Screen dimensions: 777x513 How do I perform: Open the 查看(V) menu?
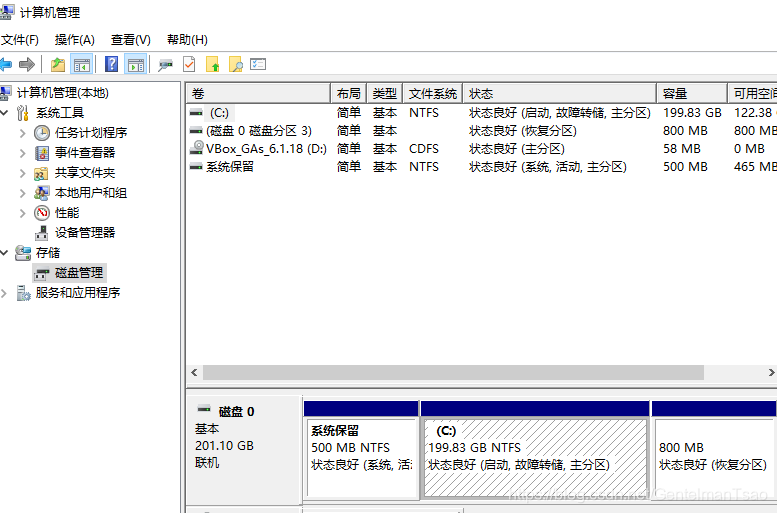(131, 40)
